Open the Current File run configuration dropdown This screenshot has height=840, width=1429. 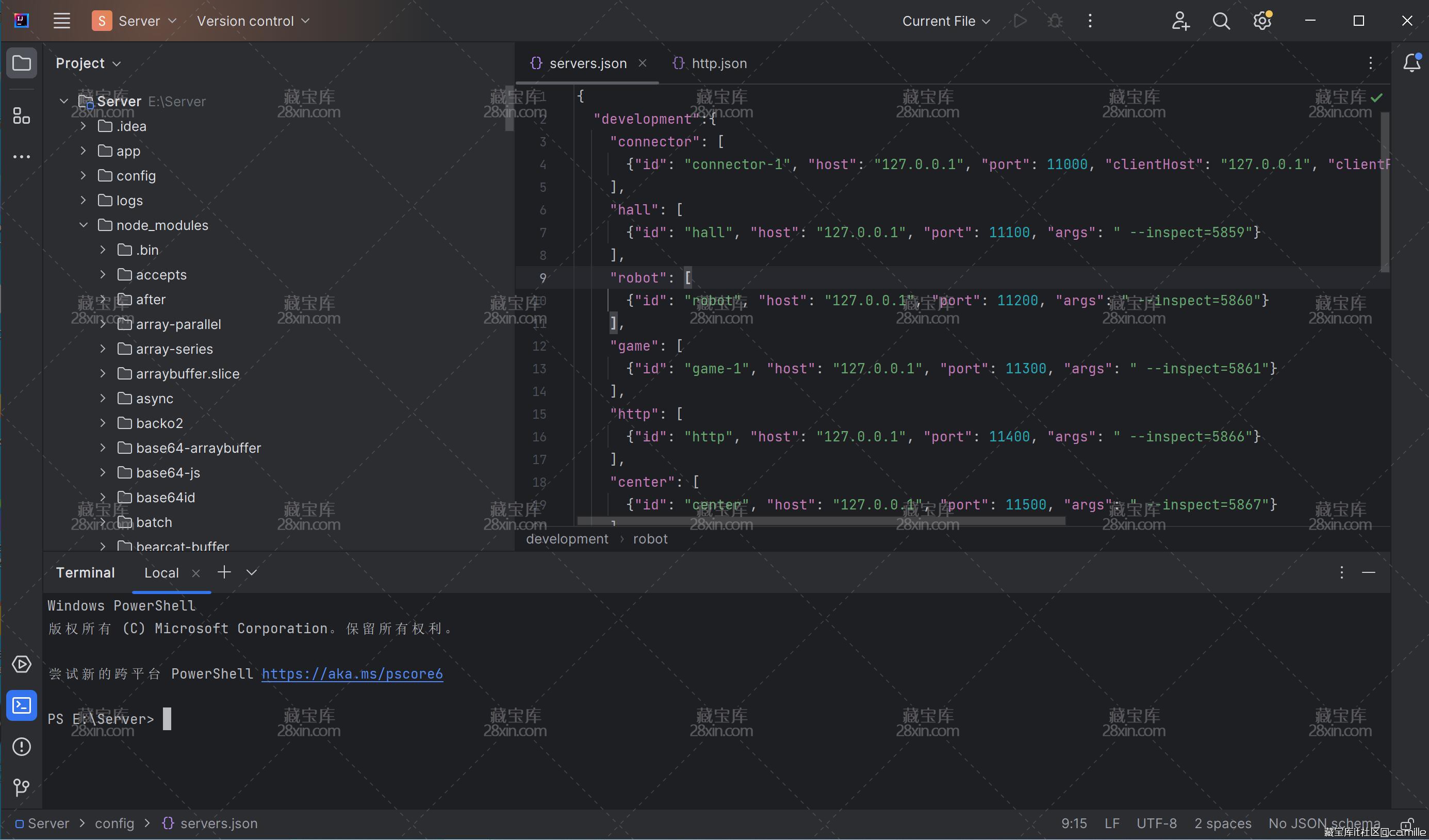coord(946,21)
